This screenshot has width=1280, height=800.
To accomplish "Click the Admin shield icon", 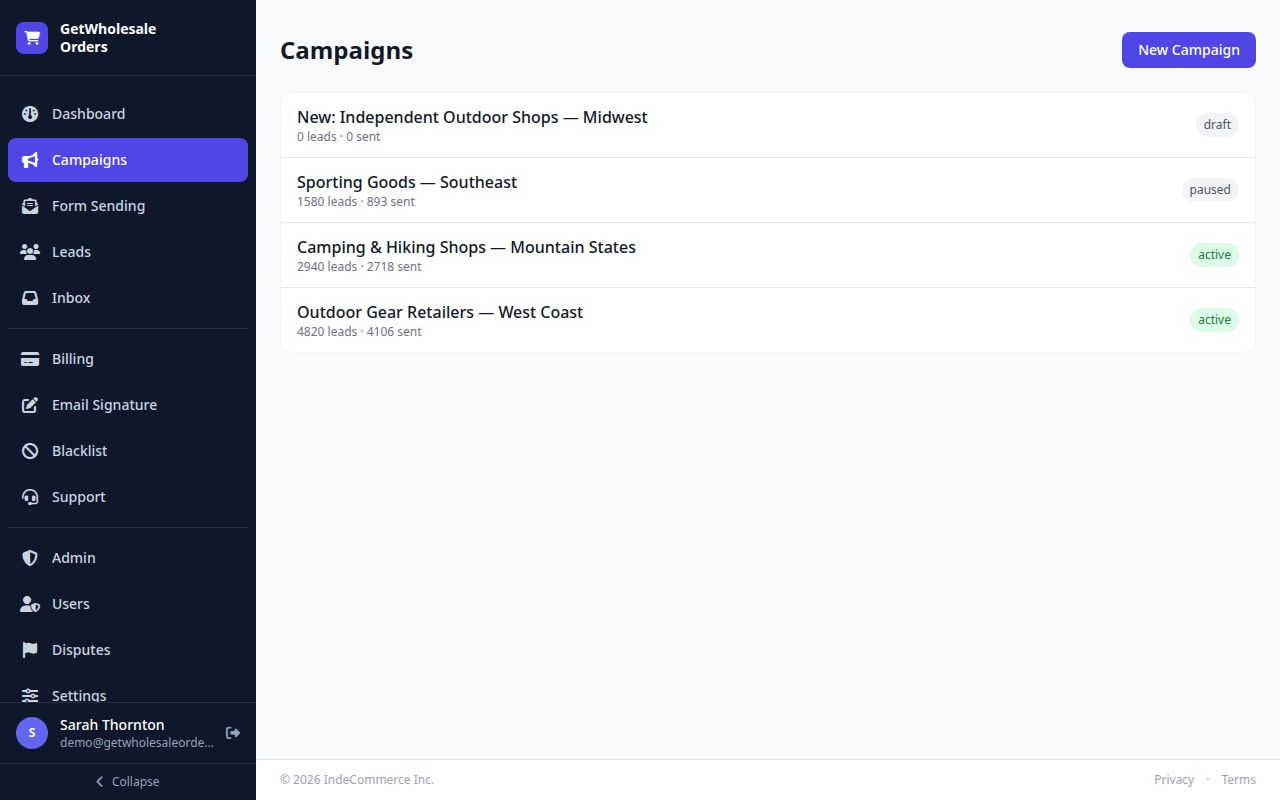I will (30, 558).
